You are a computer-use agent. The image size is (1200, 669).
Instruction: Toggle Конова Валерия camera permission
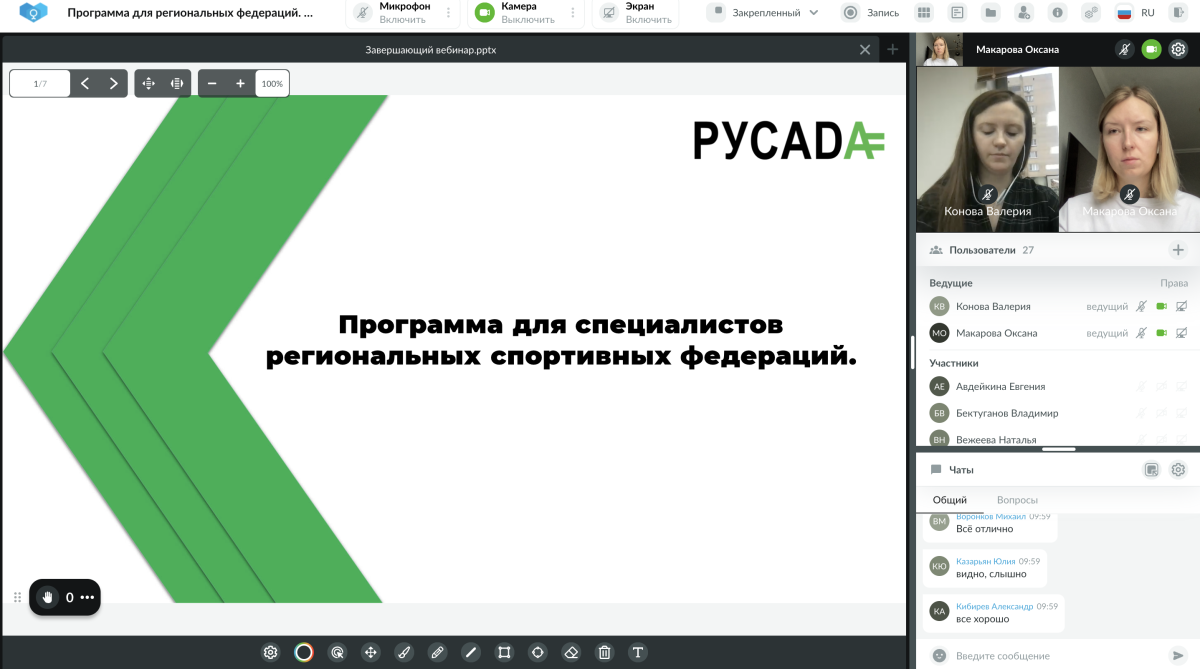pyautogui.click(x=1161, y=306)
